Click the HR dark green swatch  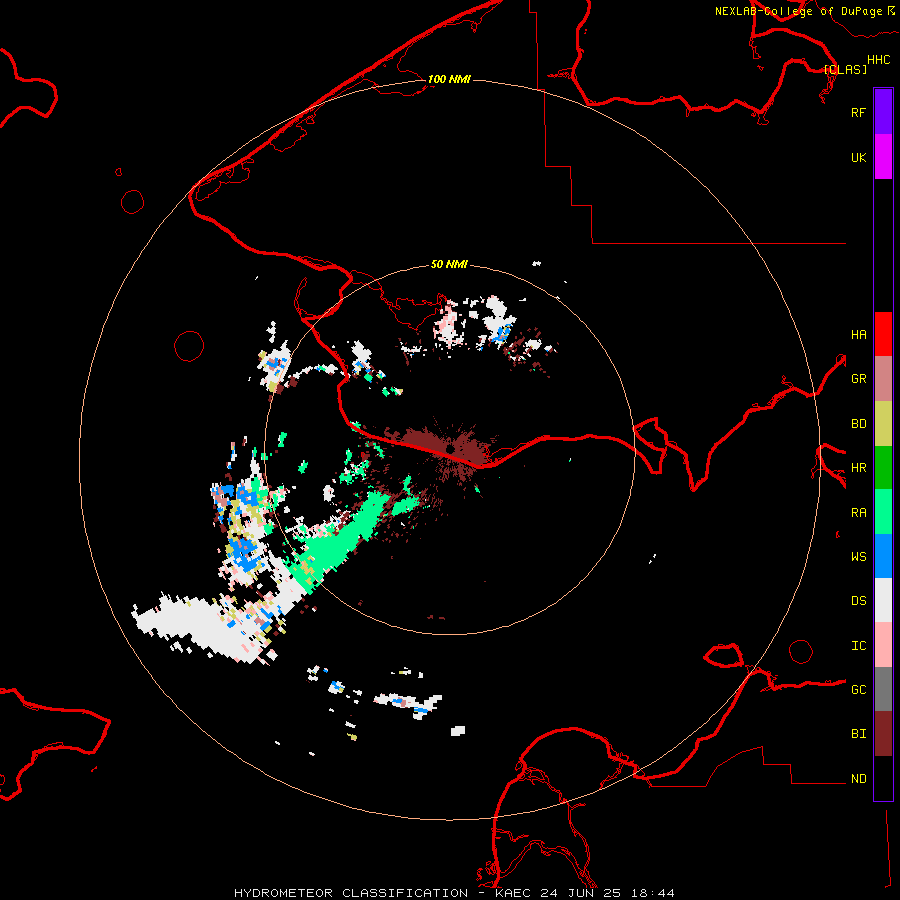coord(883,468)
